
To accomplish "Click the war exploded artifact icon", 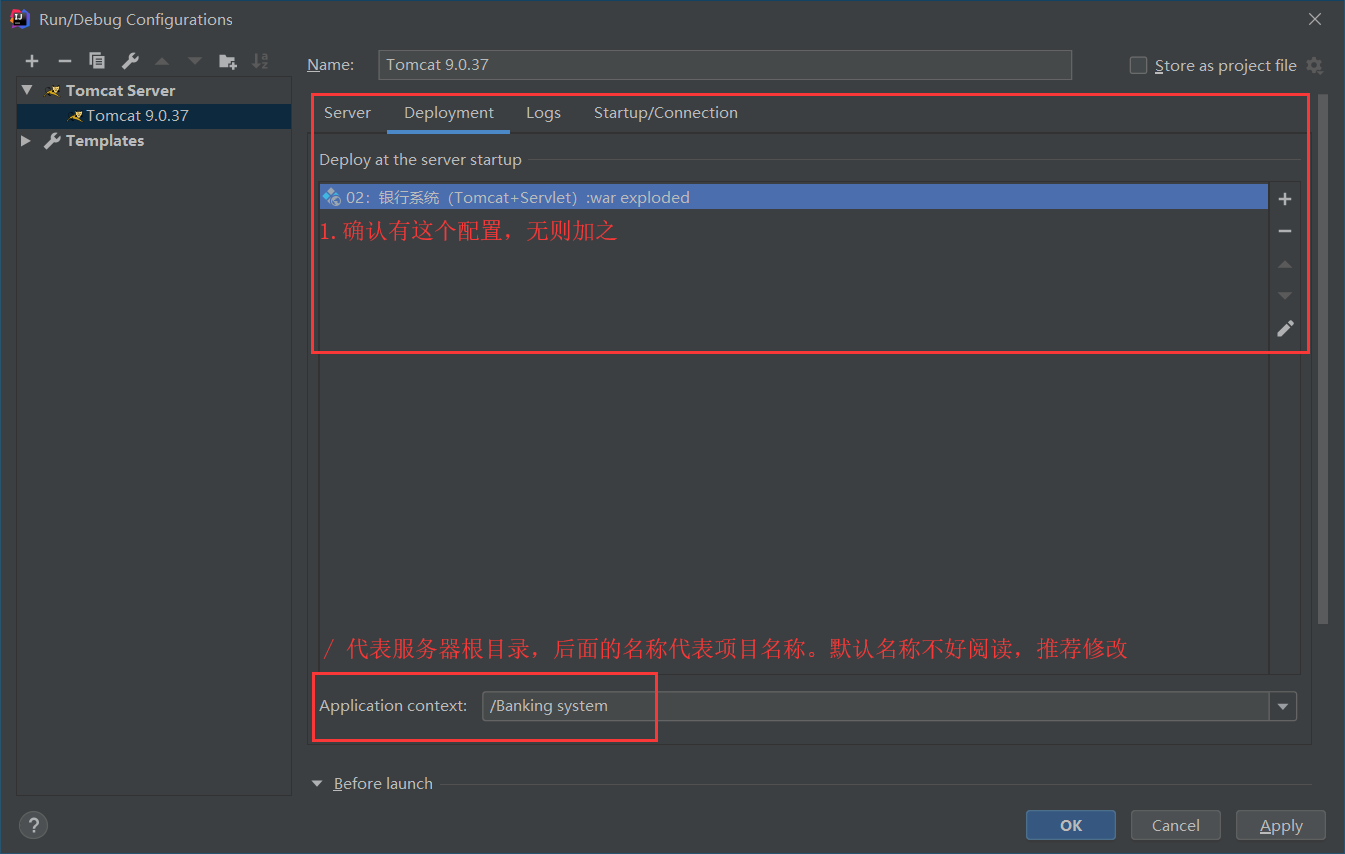I will (332, 197).
